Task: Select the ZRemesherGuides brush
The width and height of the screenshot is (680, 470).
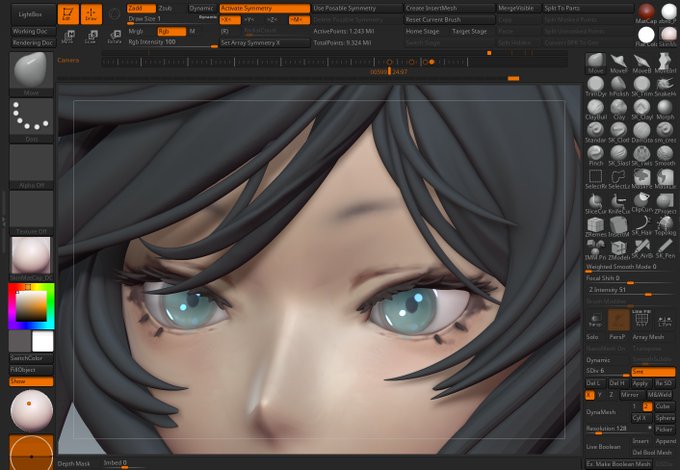Action: point(595,227)
